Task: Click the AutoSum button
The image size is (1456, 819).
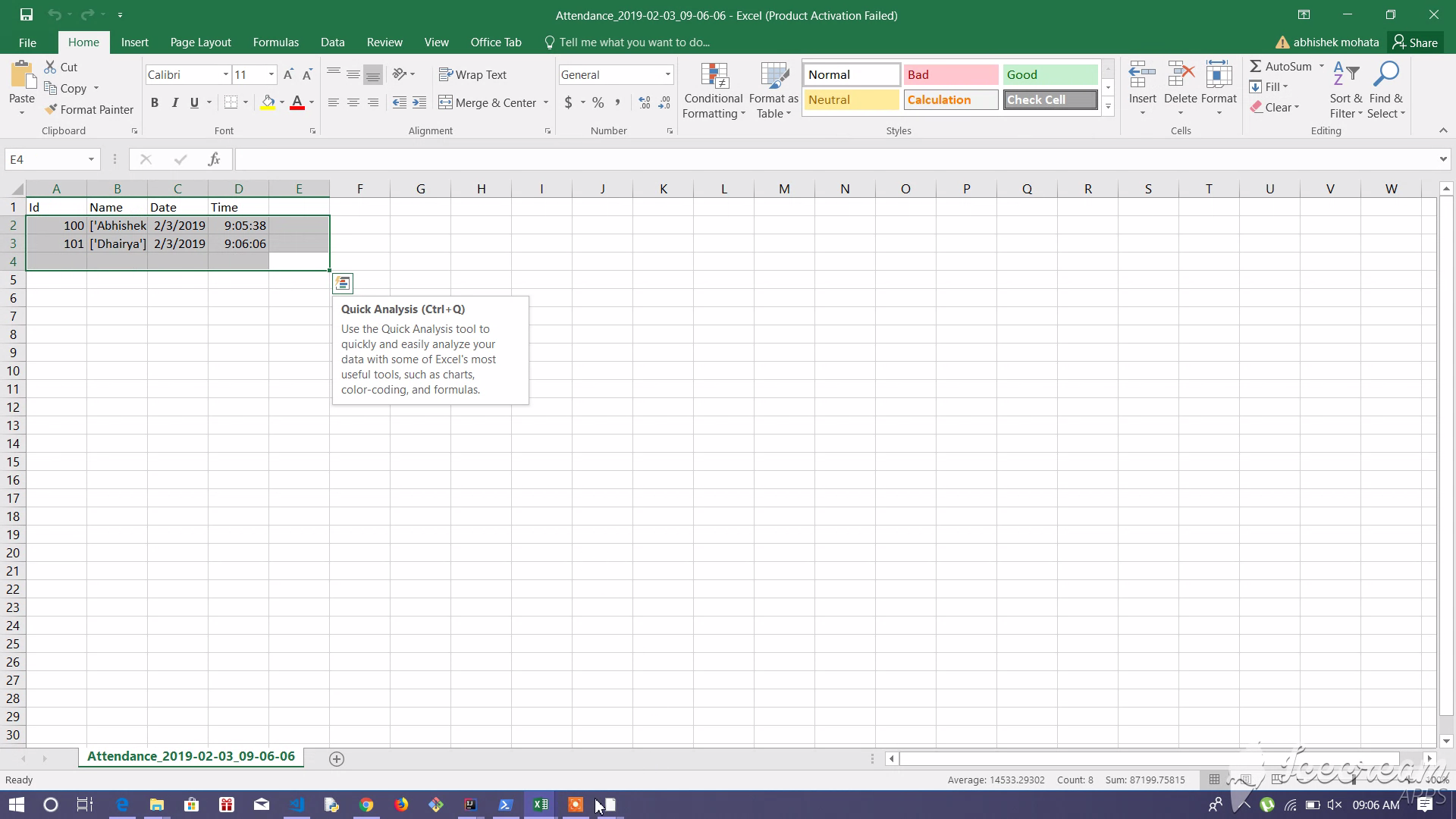Action: pyautogui.click(x=1279, y=67)
